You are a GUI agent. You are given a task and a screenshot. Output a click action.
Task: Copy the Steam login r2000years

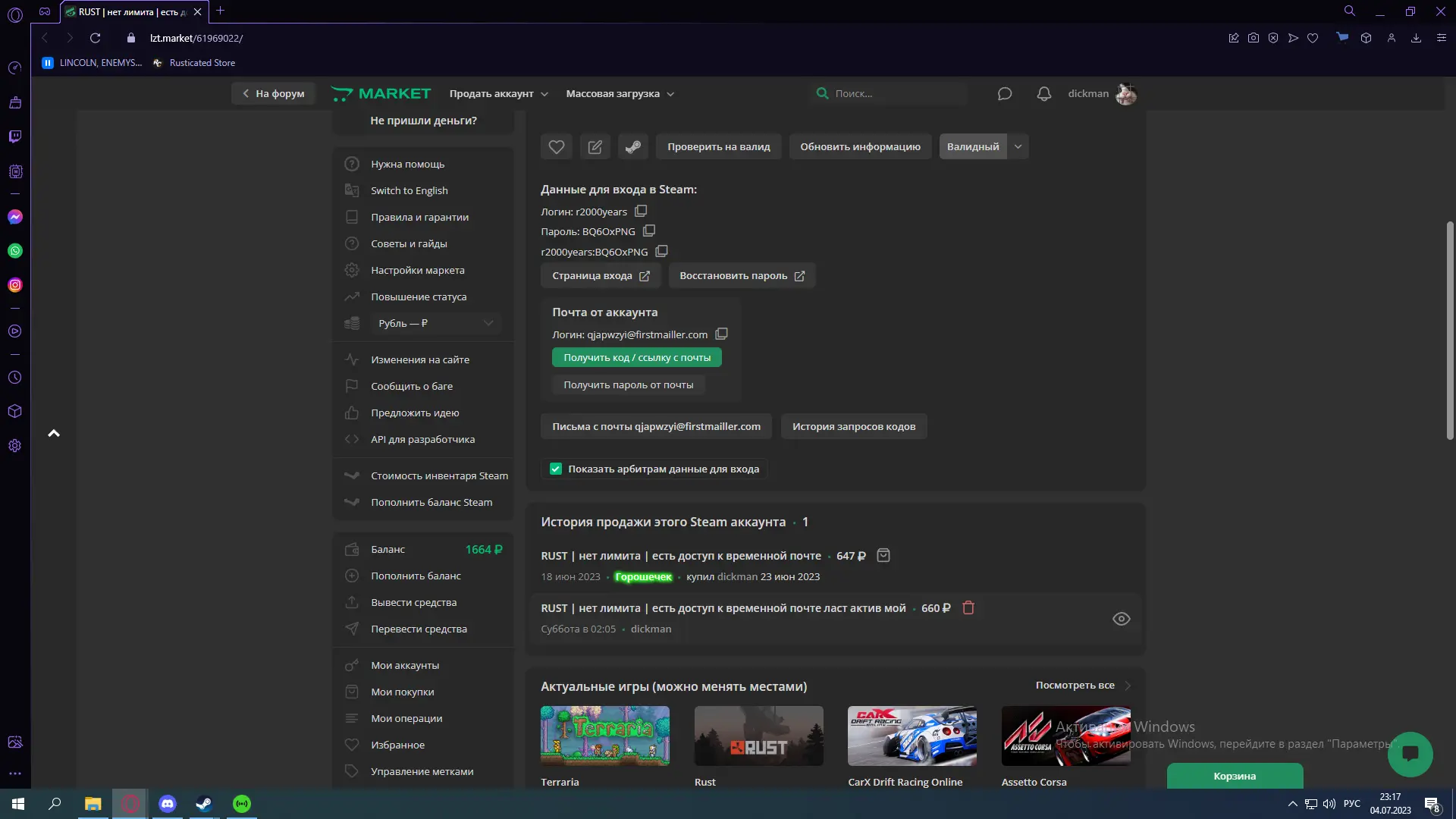tap(641, 211)
